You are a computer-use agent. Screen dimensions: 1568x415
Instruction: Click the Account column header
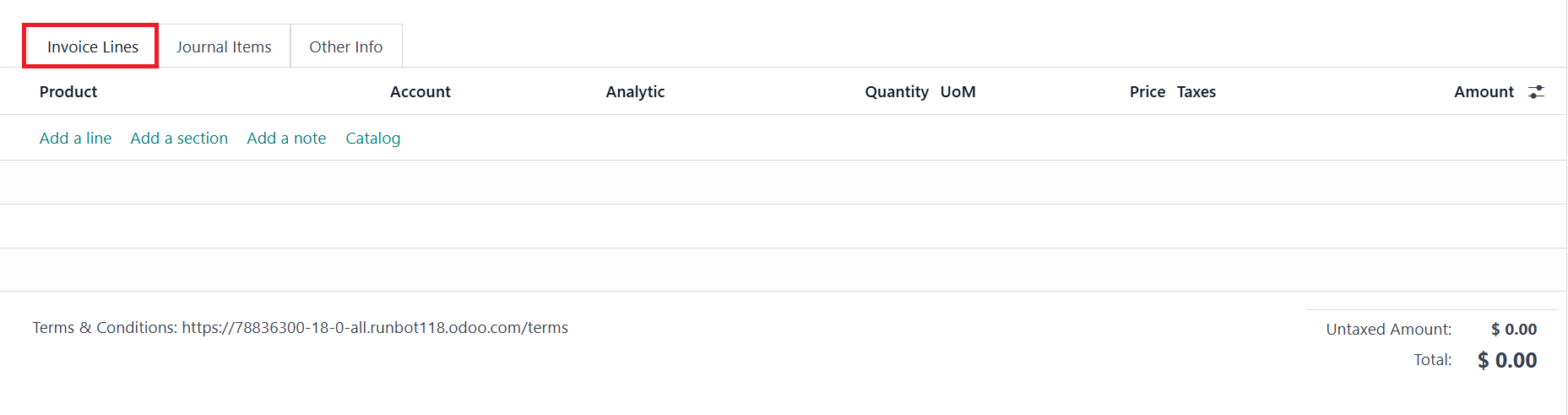tap(420, 92)
